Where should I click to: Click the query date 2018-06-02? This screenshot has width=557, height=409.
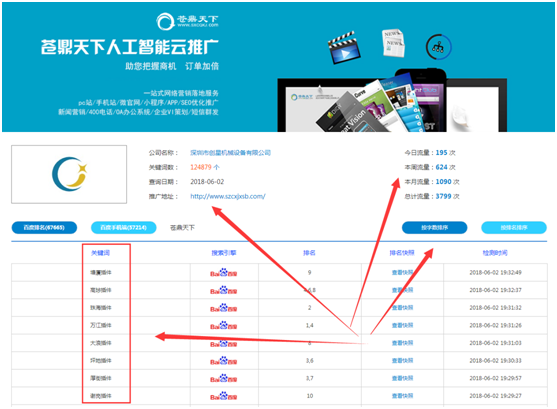coord(207,182)
